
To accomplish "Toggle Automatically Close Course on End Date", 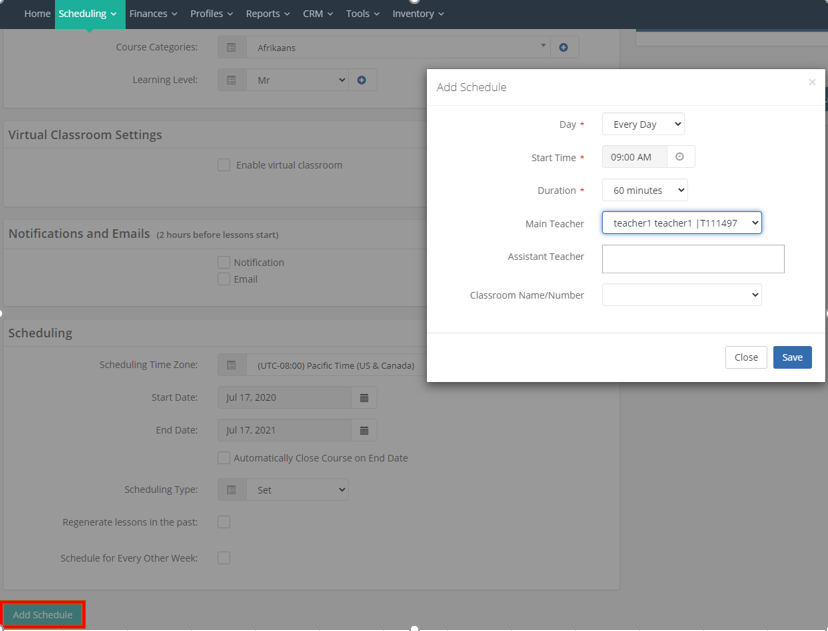I will pyautogui.click(x=224, y=458).
